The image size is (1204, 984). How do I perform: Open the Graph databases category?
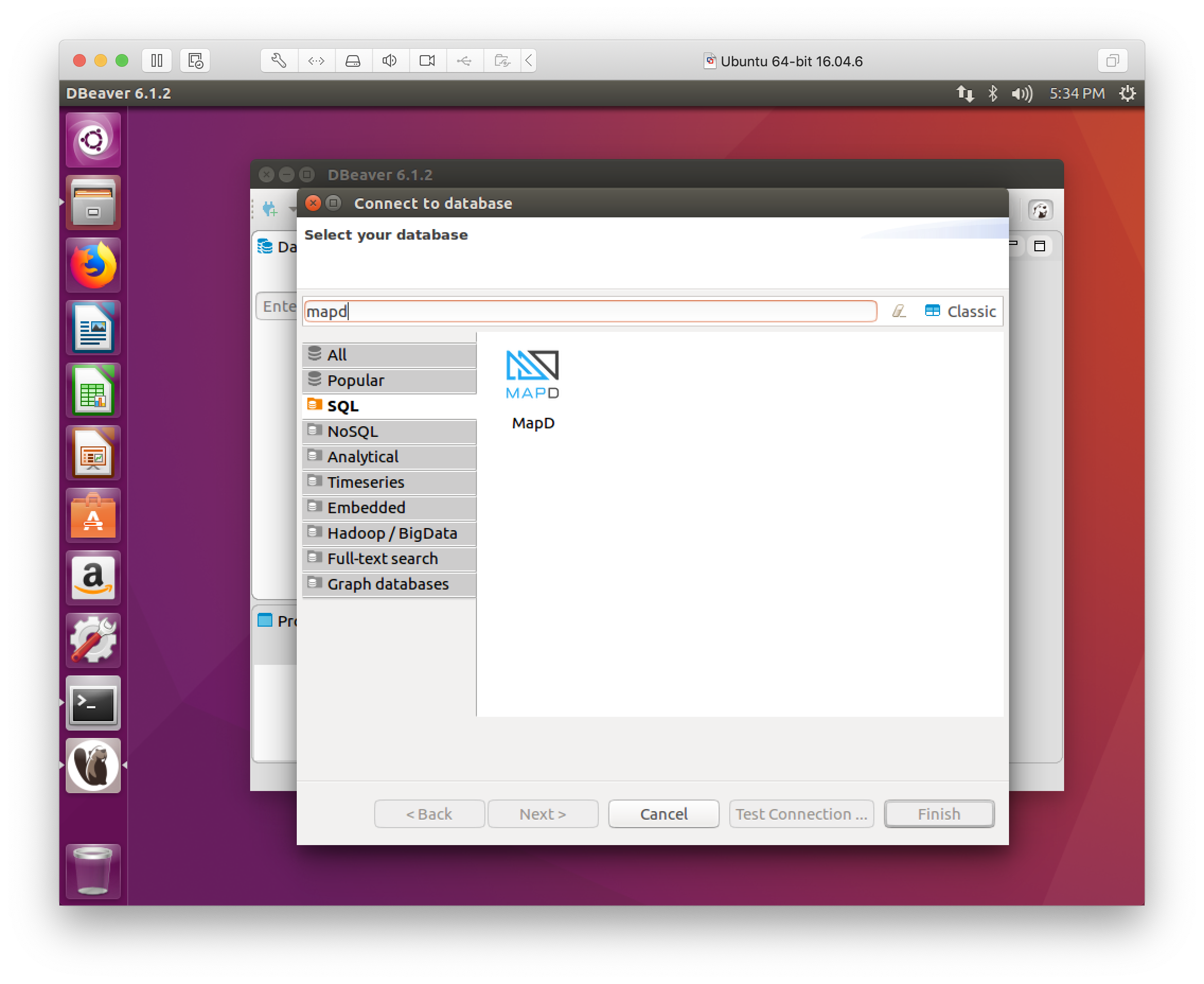point(388,584)
